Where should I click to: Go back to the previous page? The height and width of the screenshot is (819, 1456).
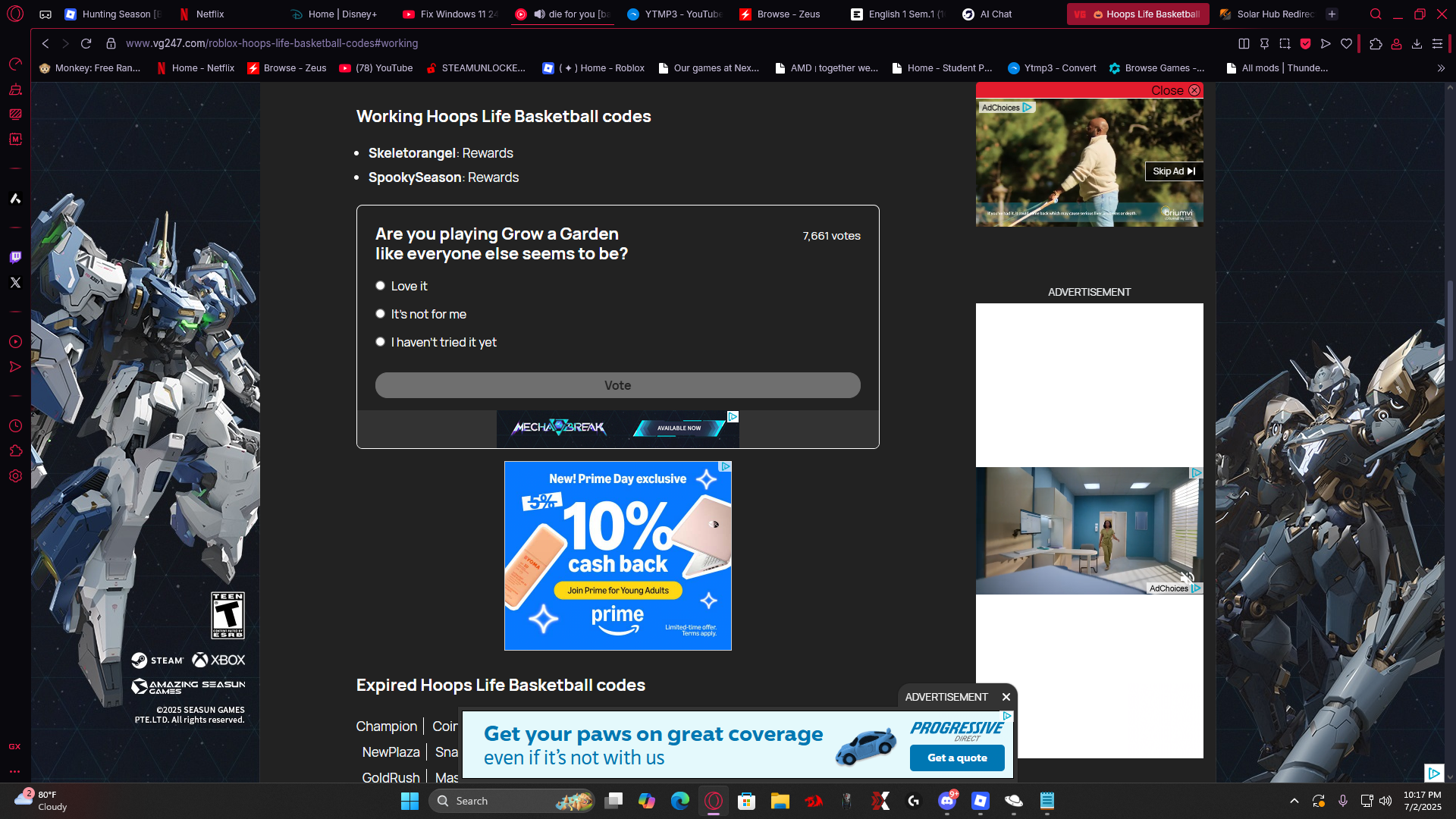click(x=45, y=43)
